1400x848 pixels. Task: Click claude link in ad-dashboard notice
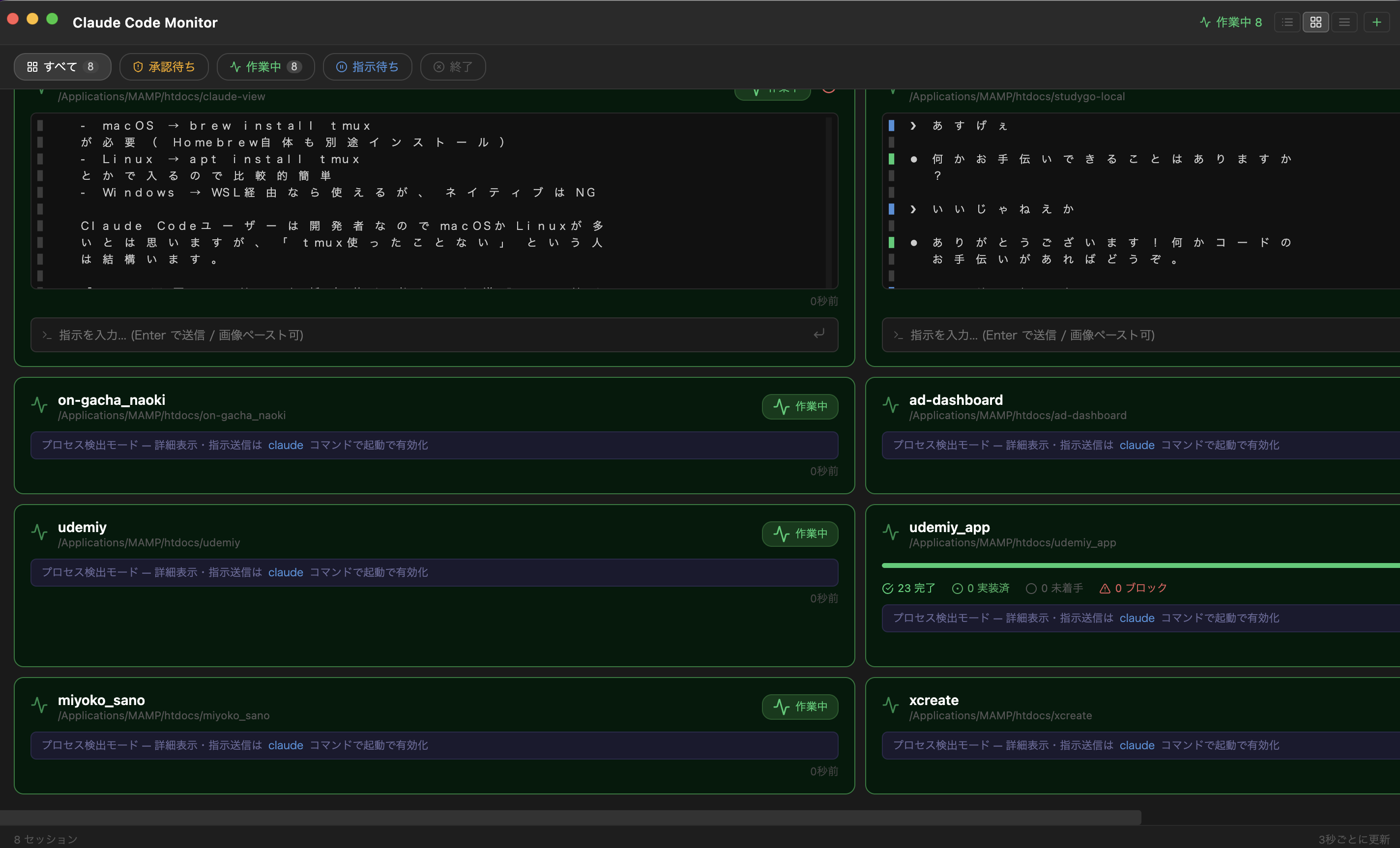click(1137, 445)
